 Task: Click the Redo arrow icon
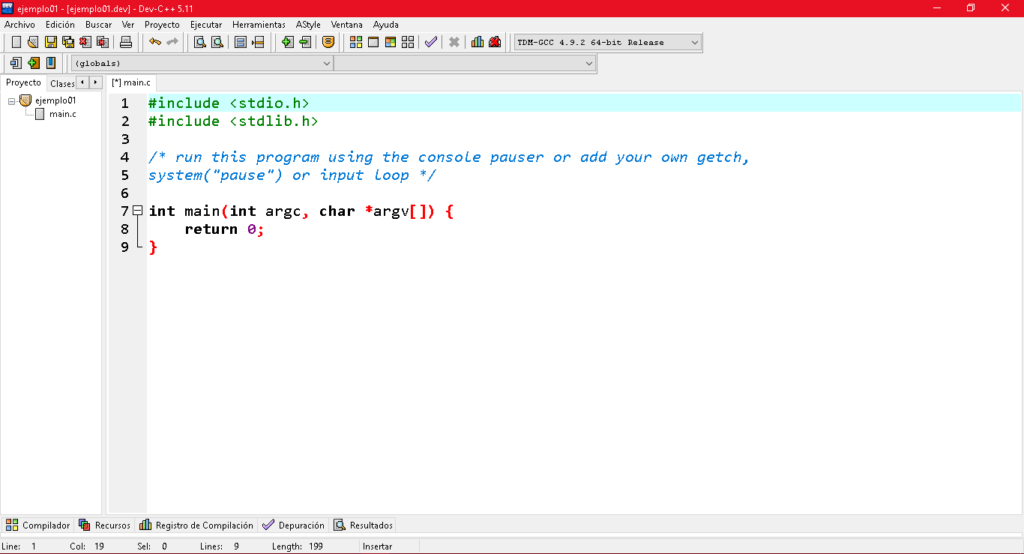tap(172, 42)
